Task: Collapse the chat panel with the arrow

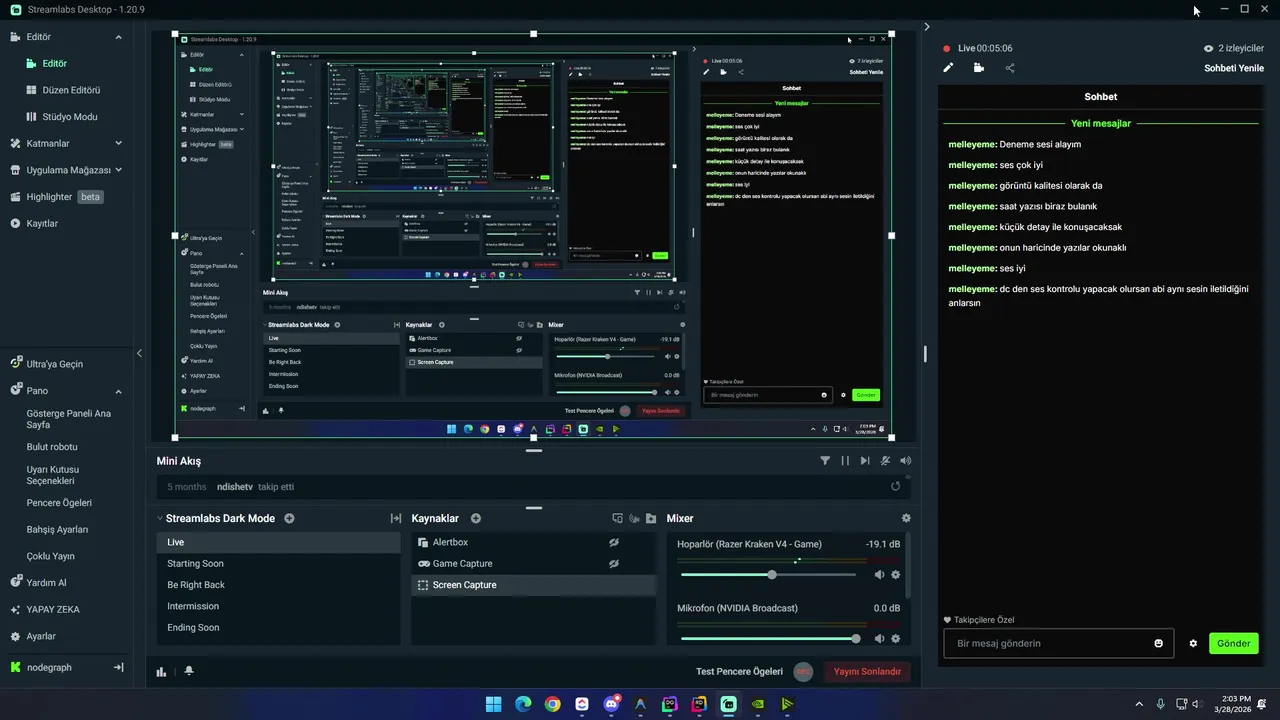Action: (927, 27)
